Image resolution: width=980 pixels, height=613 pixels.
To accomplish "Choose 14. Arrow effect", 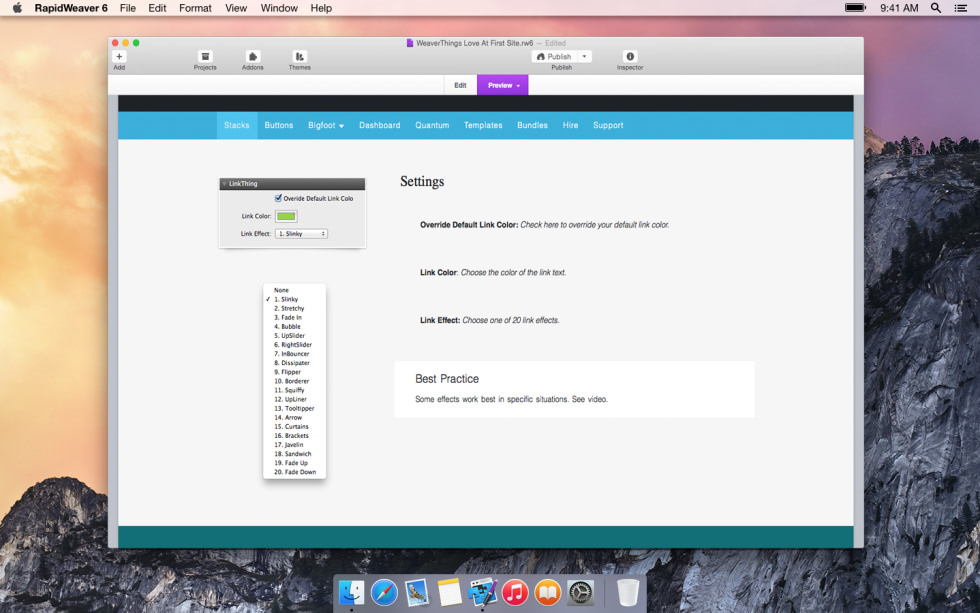I will (x=294, y=417).
